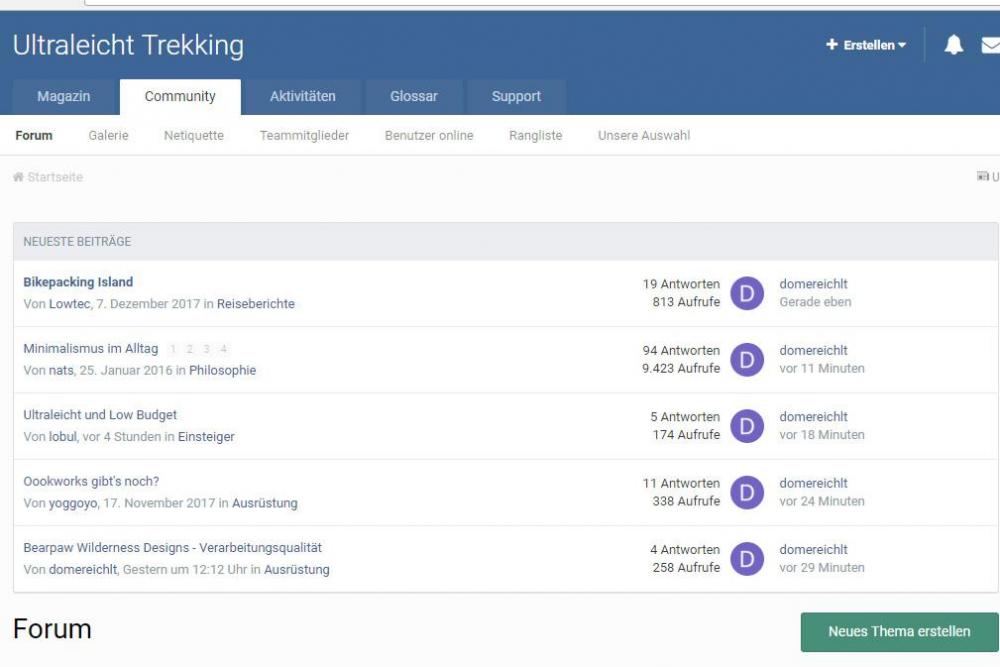
Task: Click avatar in Ultraleicht und Low Budget row
Action: click(747, 426)
